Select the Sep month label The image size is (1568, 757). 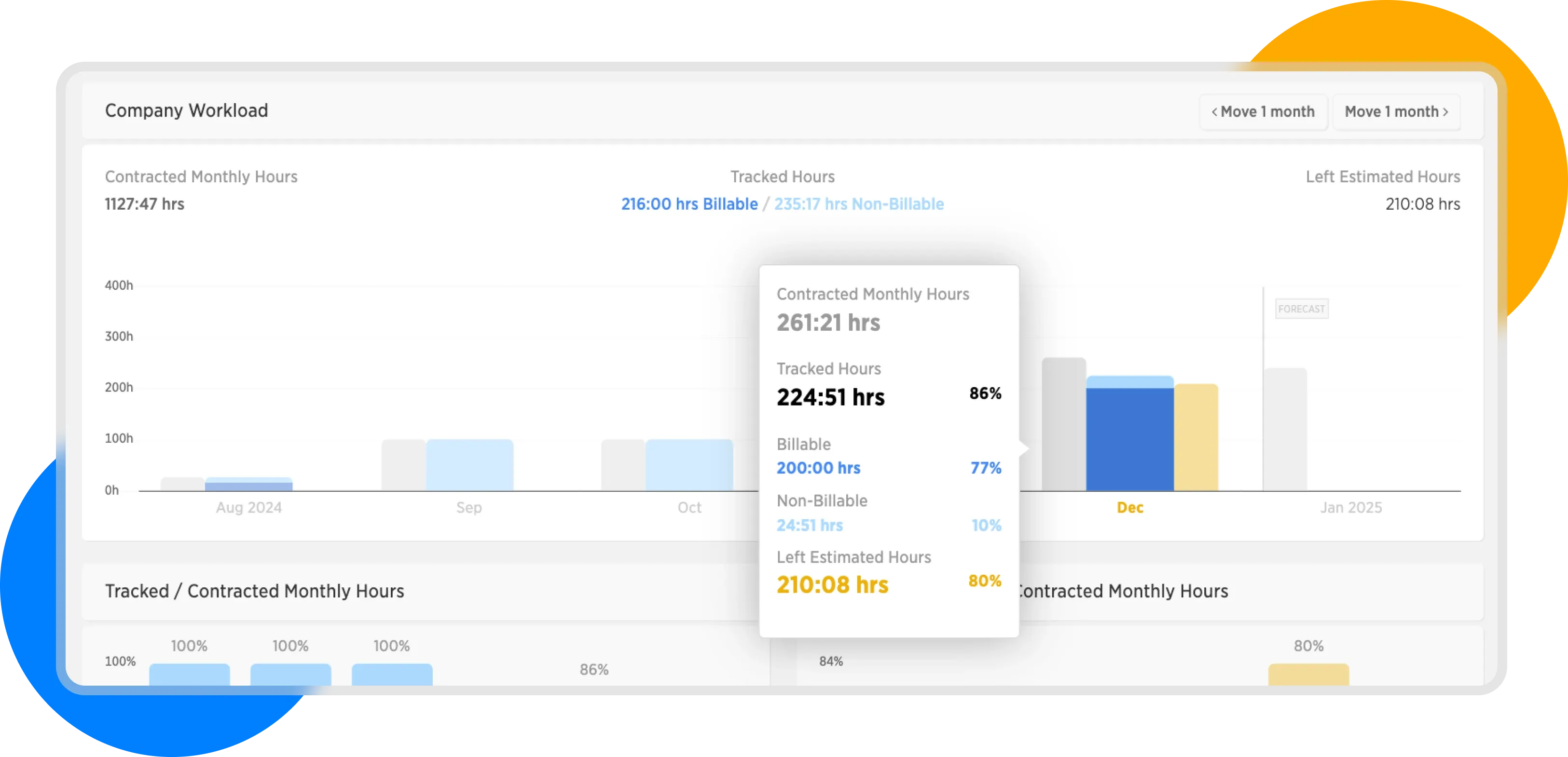[x=468, y=508]
